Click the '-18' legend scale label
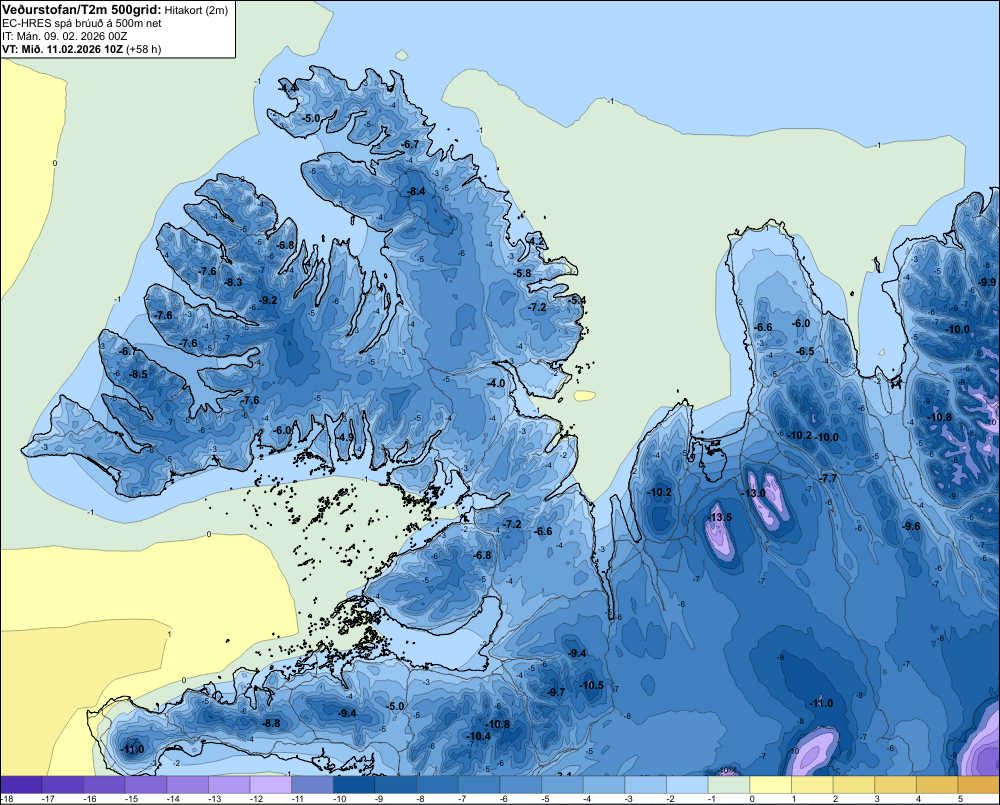This screenshot has width=1000, height=805. coord(7,799)
